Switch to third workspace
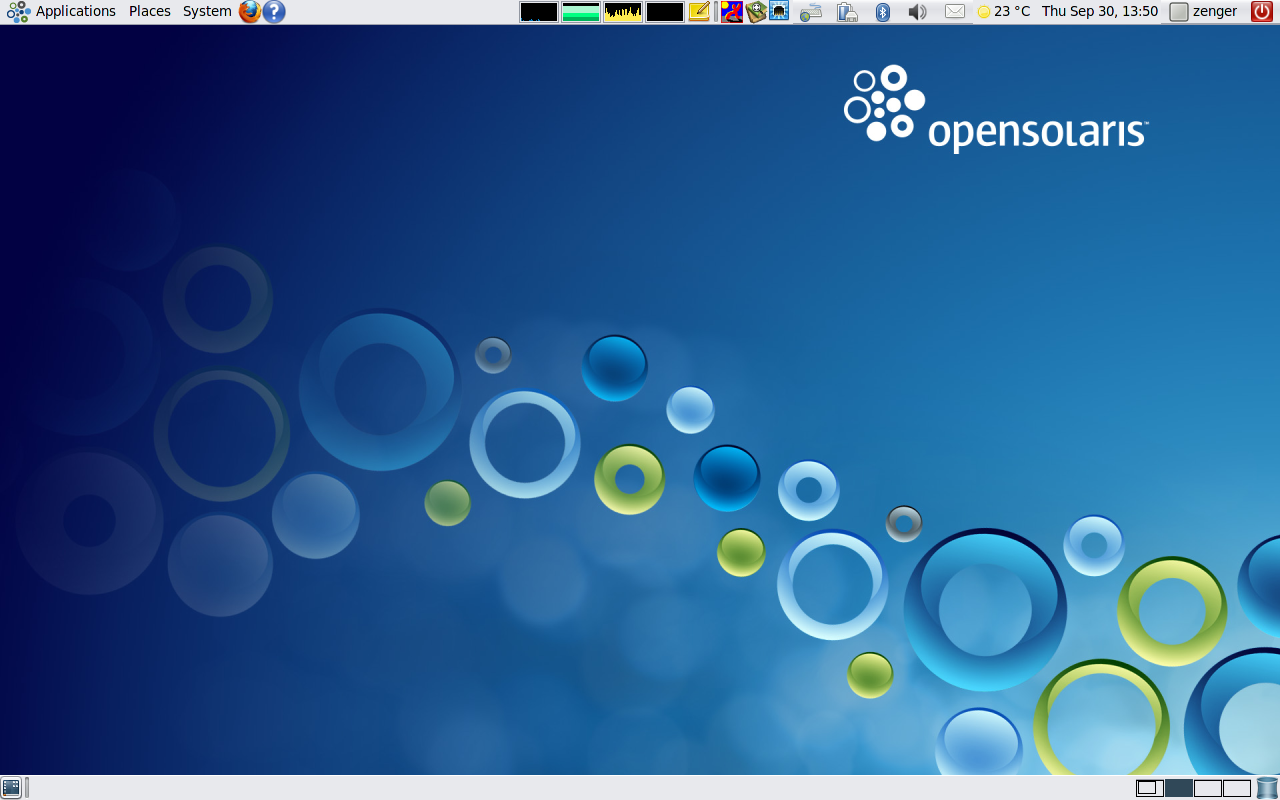 [1208, 788]
